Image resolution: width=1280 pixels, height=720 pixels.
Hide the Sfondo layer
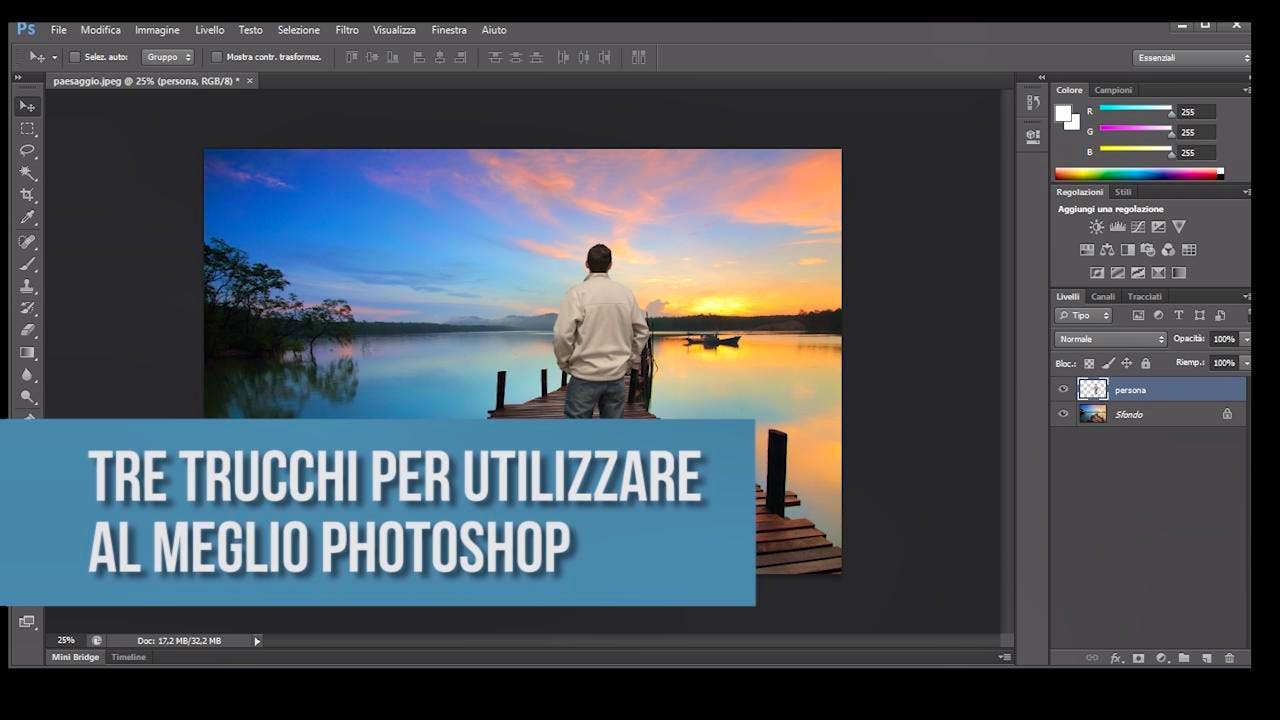(1064, 414)
